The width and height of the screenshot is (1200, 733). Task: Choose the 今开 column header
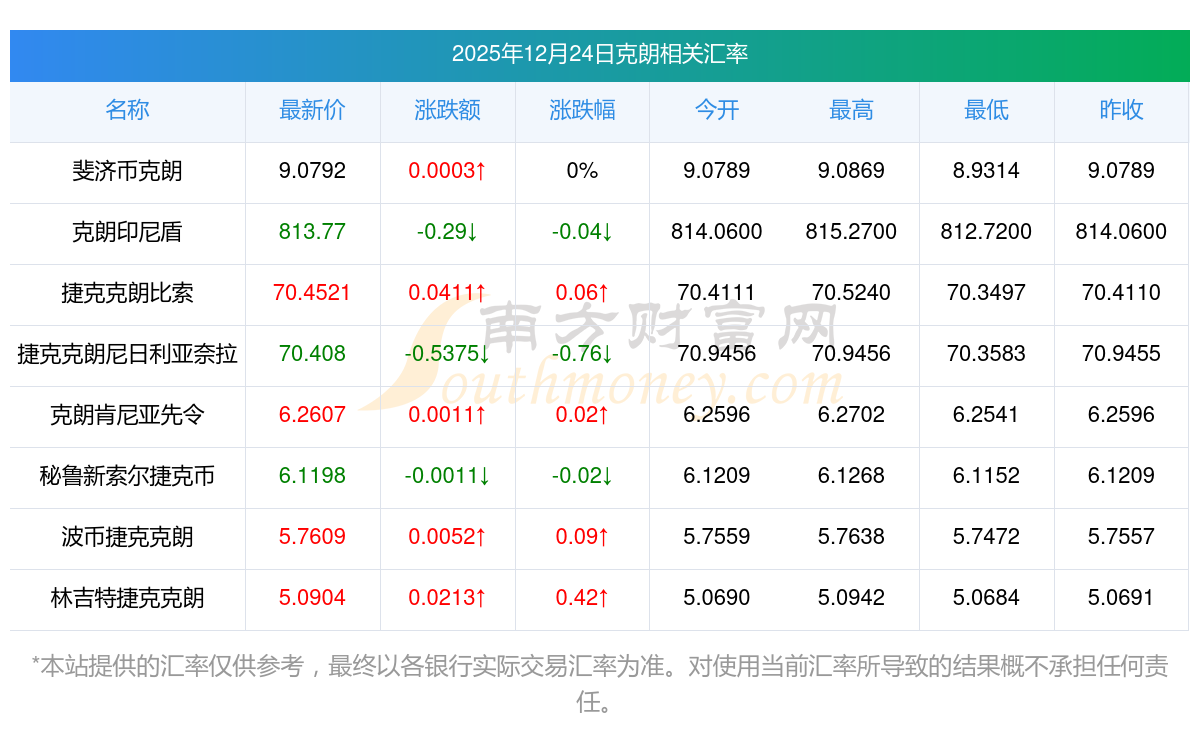[x=716, y=110]
